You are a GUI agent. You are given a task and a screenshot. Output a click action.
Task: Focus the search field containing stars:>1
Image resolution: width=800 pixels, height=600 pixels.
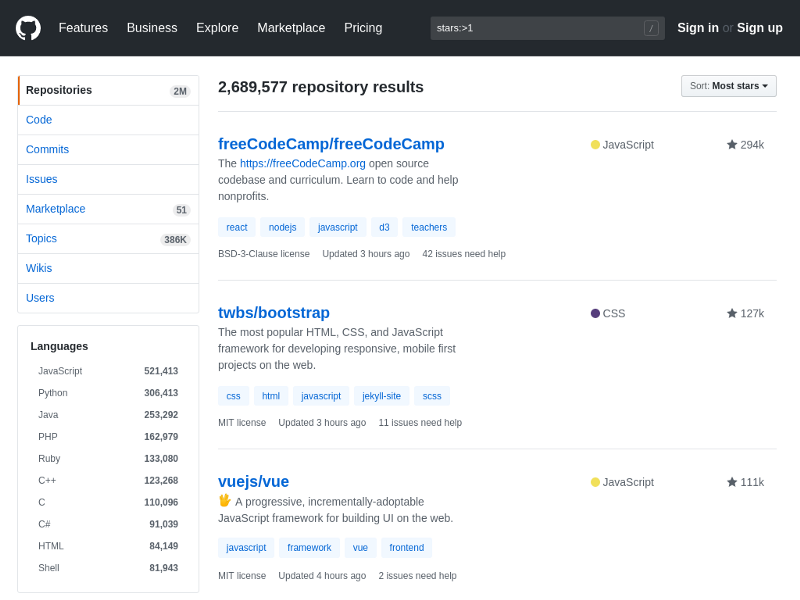point(547,28)
